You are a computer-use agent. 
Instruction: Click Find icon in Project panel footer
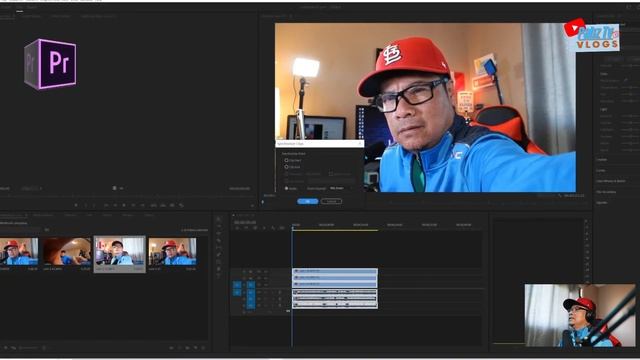(x=180, y=348)
